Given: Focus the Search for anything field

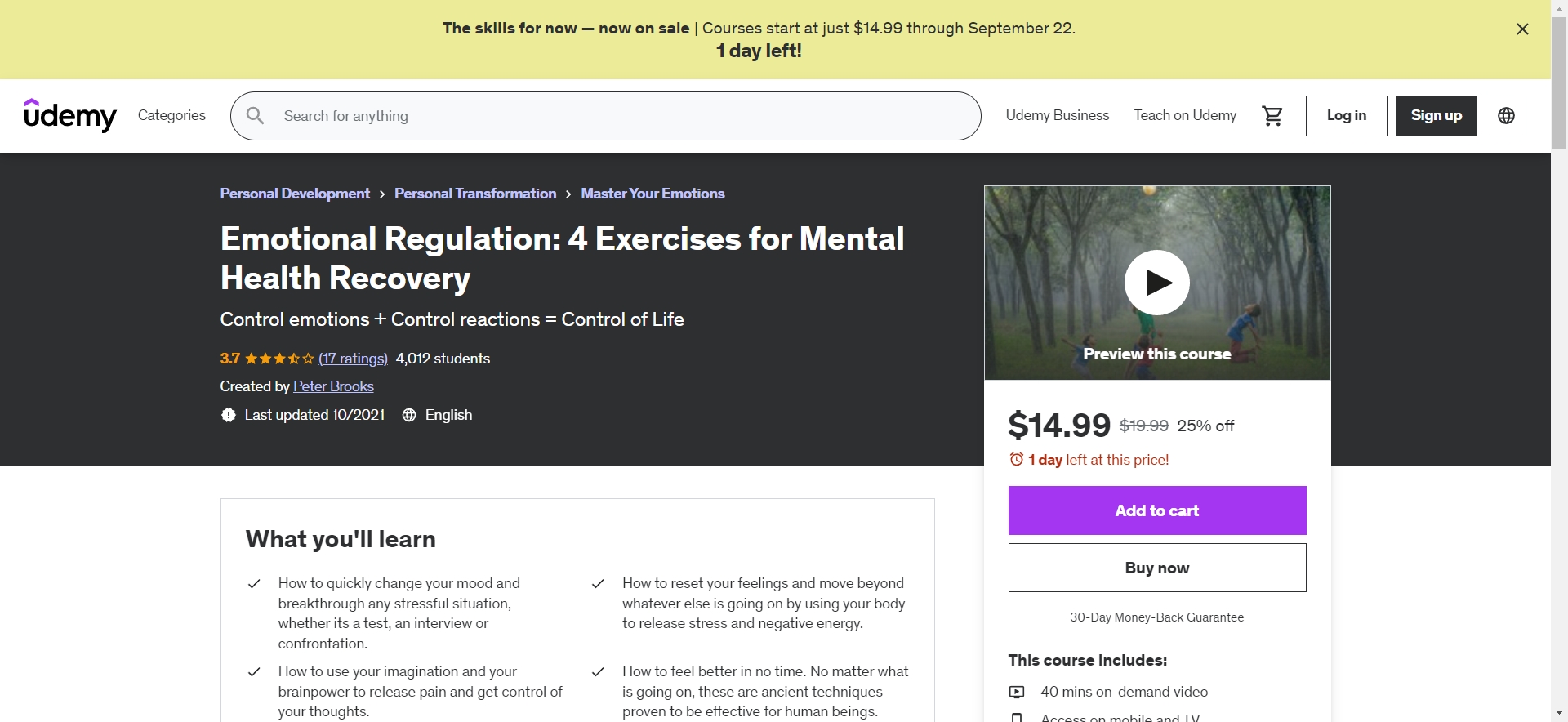Looking at the screenshot, I should tap(621, 116).
